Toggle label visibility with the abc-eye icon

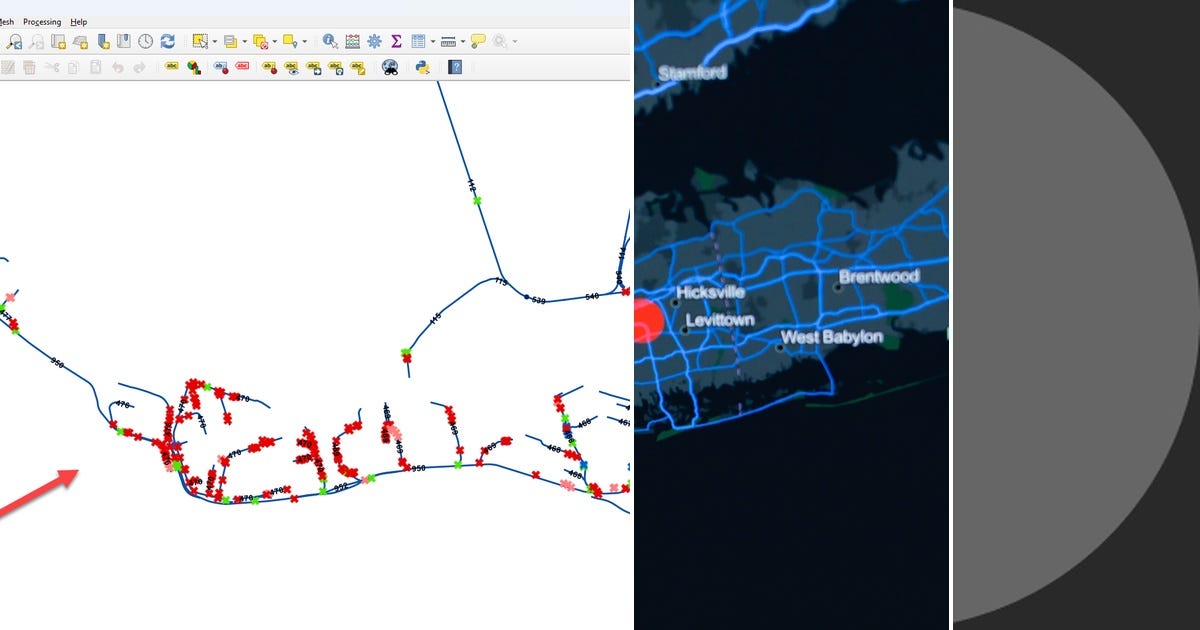click(x=291, y=66)
